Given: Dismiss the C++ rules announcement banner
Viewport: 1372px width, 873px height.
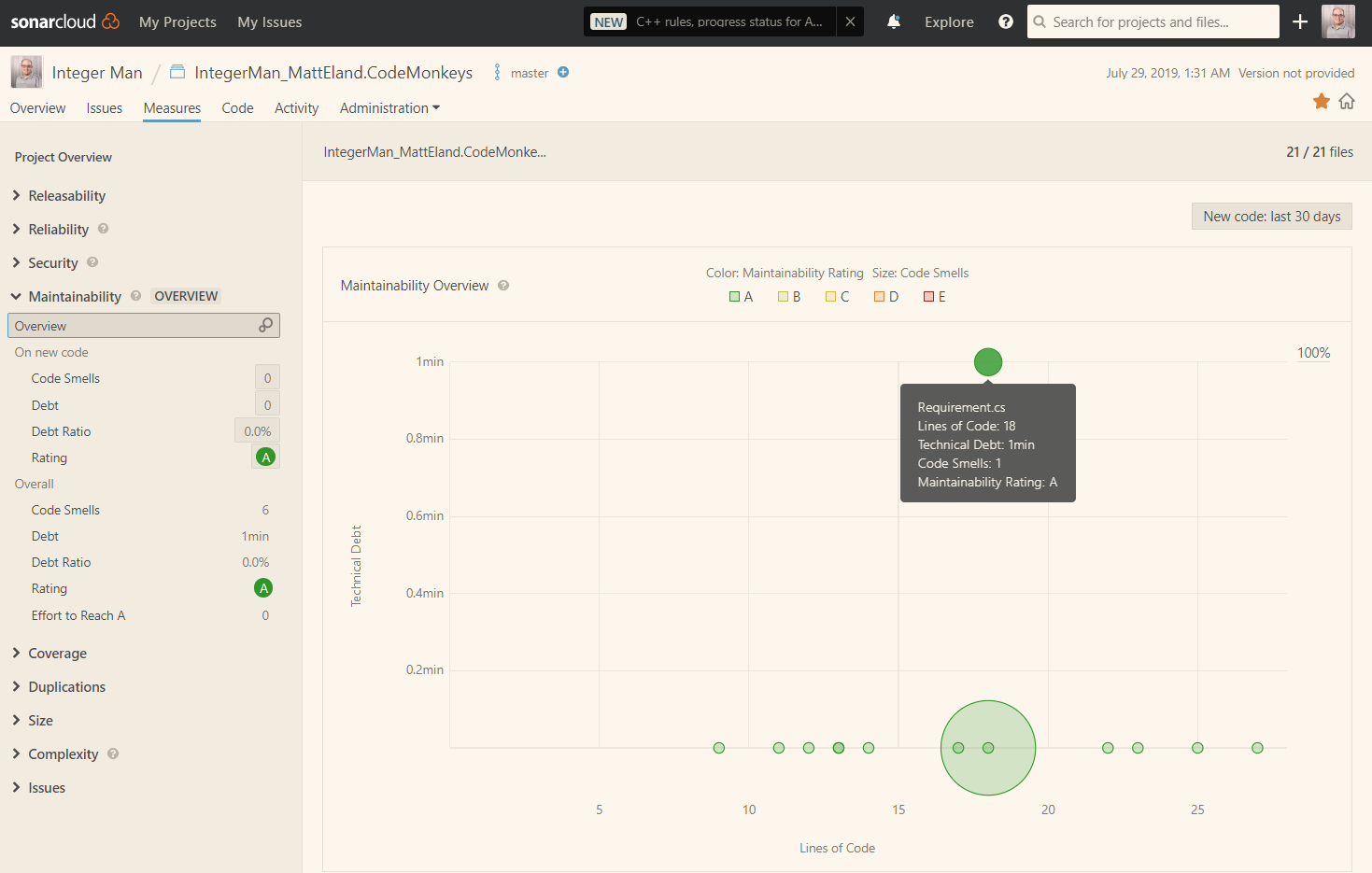Looking at the screenshot, I should point(850,21).
